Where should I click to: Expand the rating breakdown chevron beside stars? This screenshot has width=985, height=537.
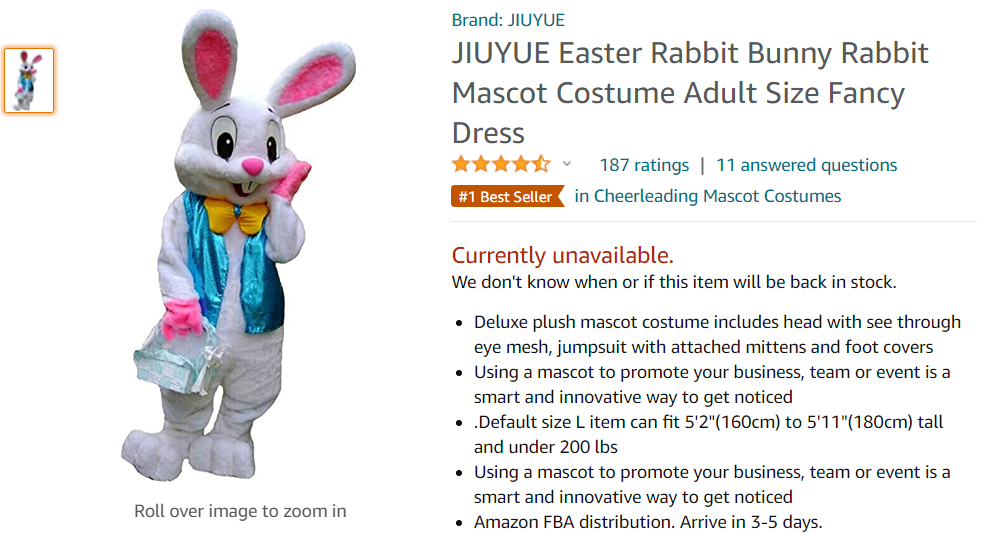click(x=567, y=164)
